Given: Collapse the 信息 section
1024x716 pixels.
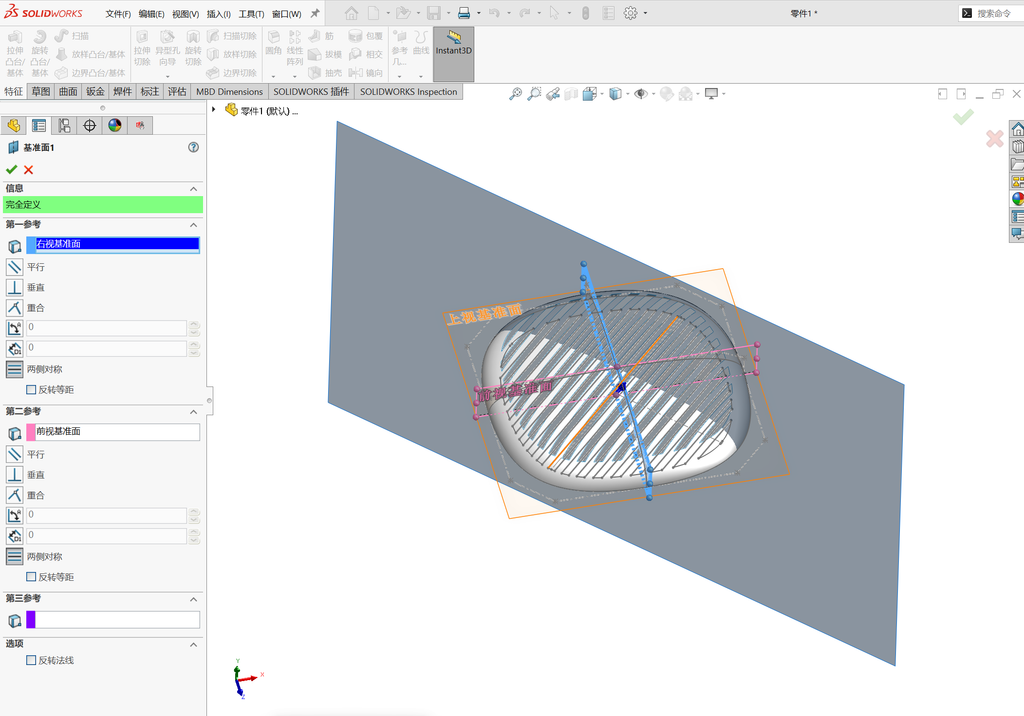Looking at the screenshot, I should [193, 189].
